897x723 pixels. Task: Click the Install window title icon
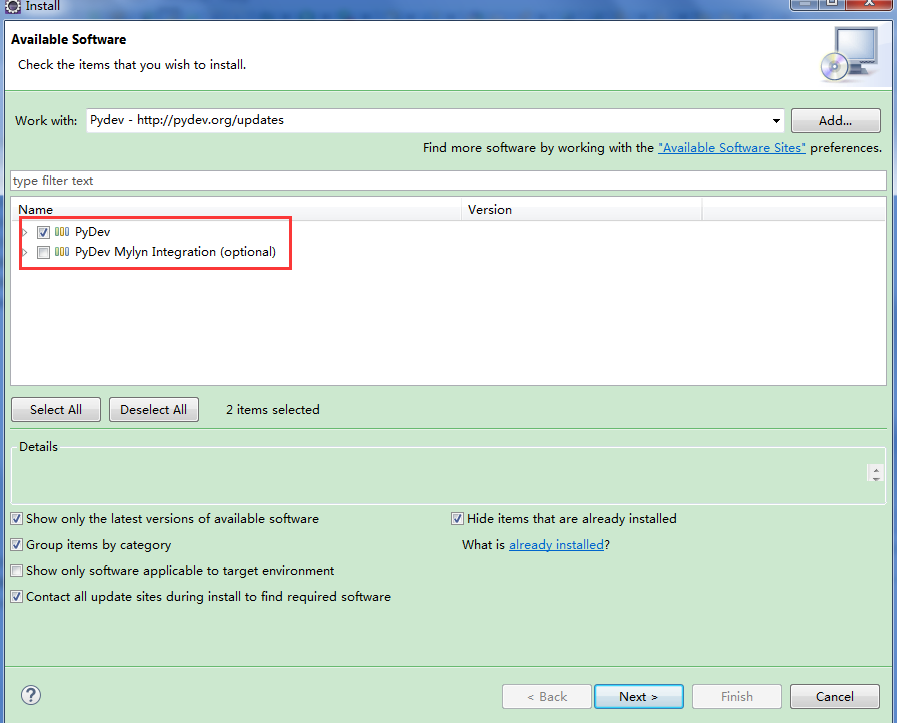(13, 6)
